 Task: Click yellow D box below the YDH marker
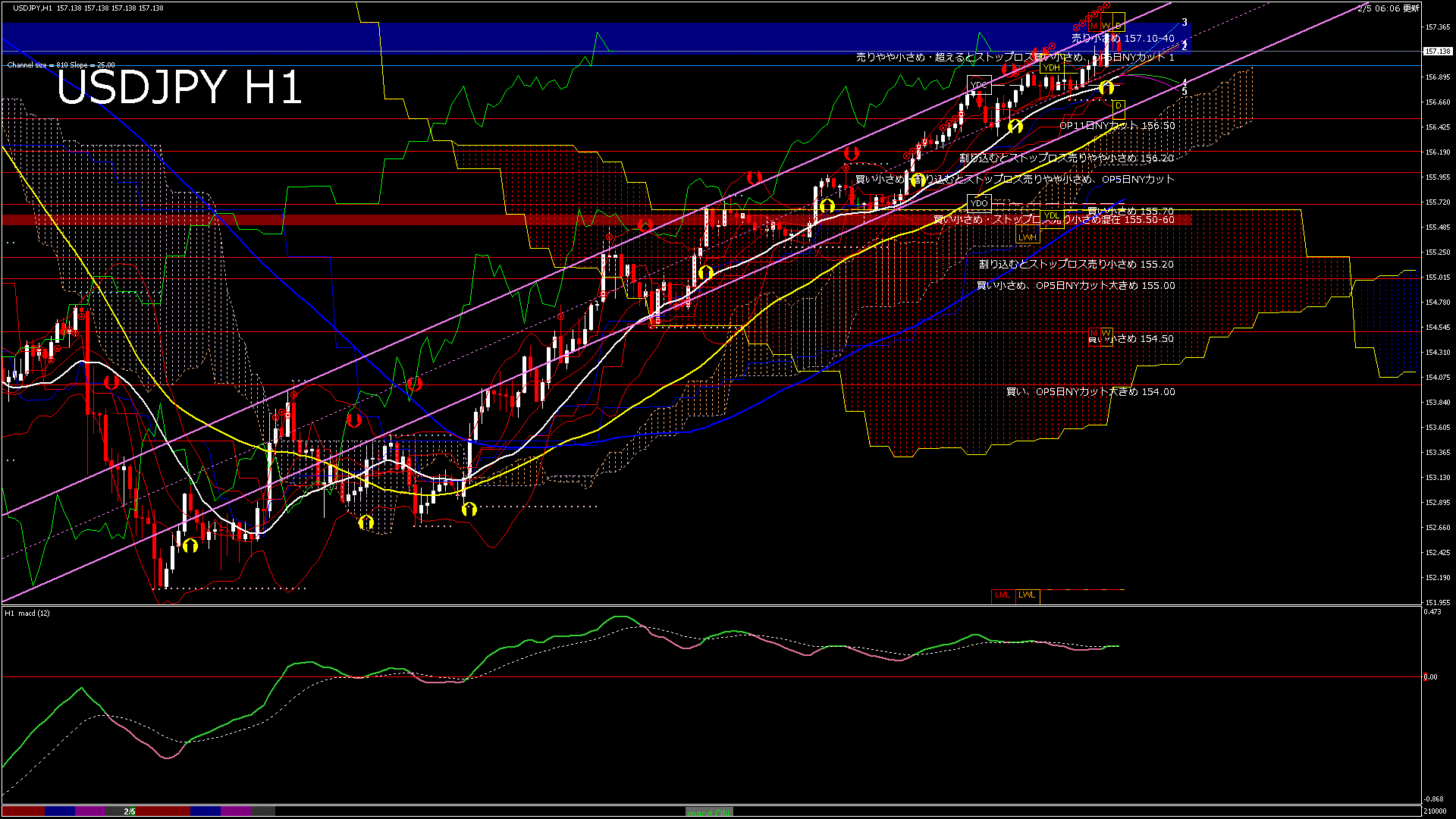point(1118,105)
